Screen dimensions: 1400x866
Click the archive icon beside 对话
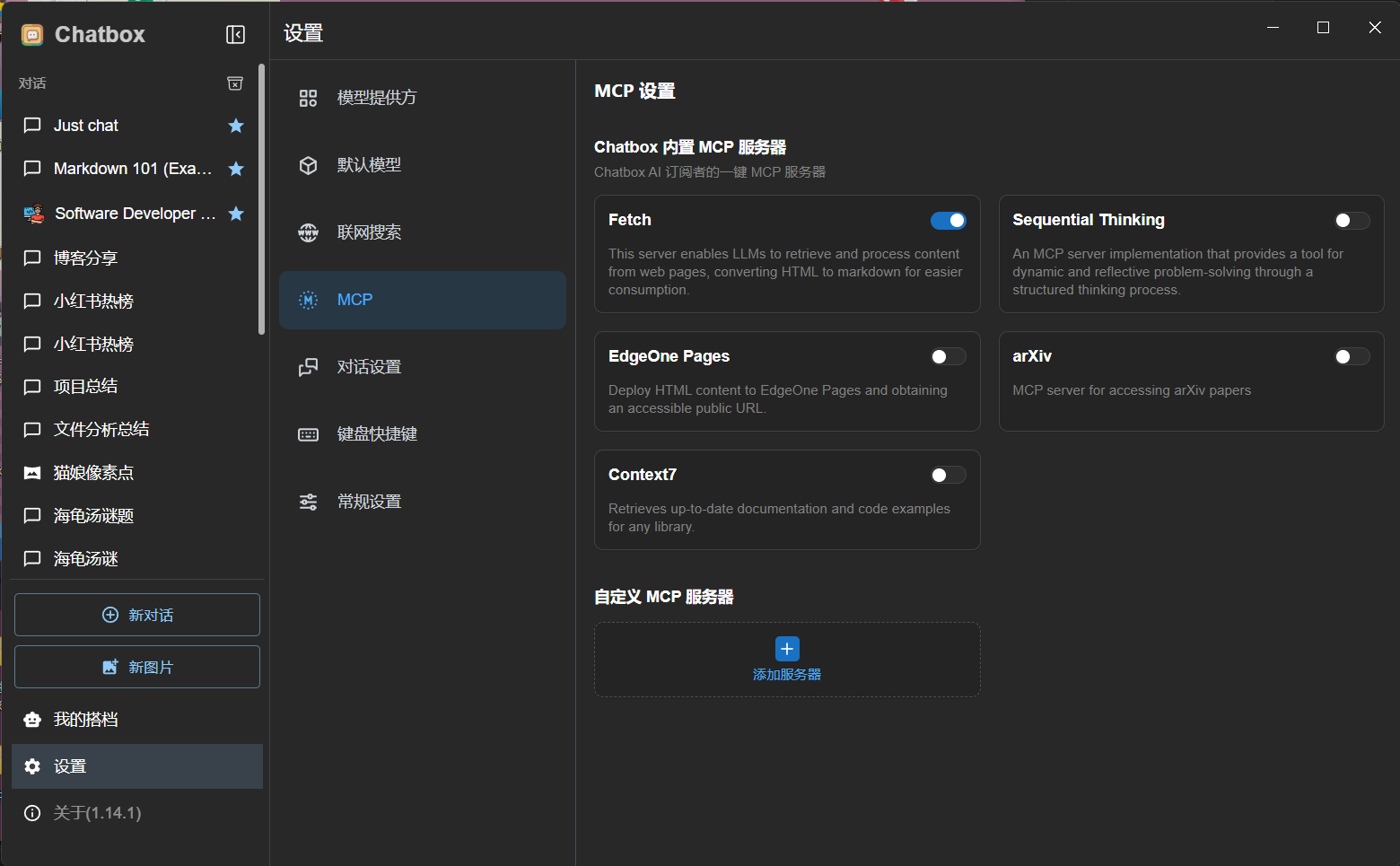pos(235,83)
